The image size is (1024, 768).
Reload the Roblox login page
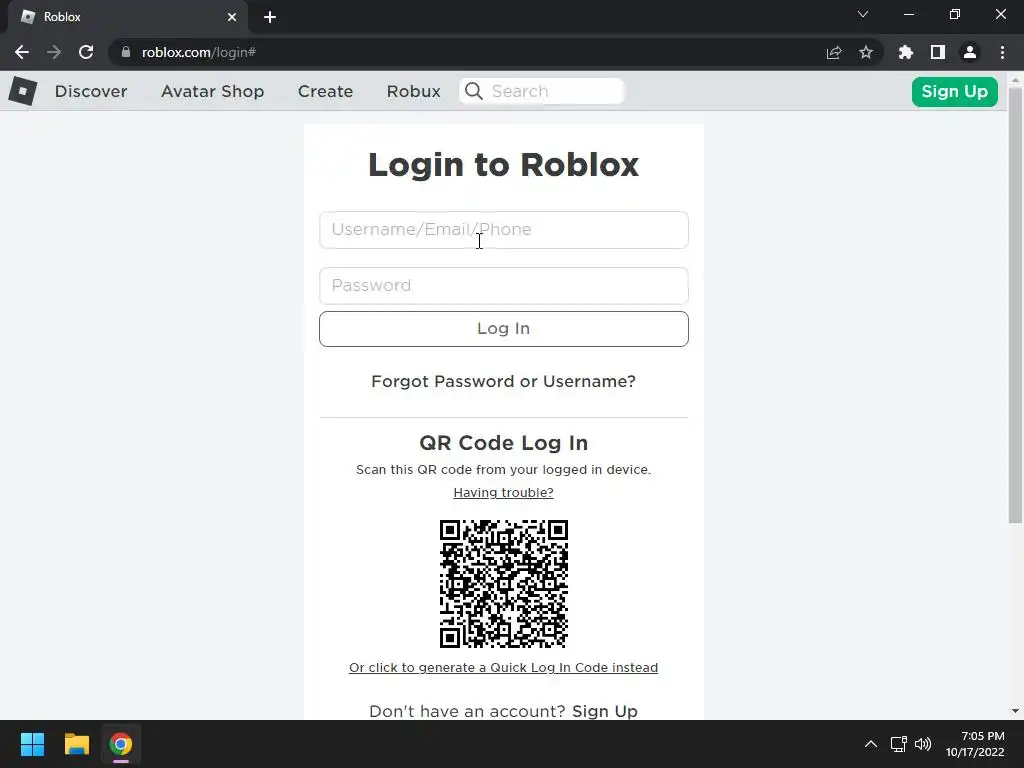pyautogui.click(x=86, y=52)
